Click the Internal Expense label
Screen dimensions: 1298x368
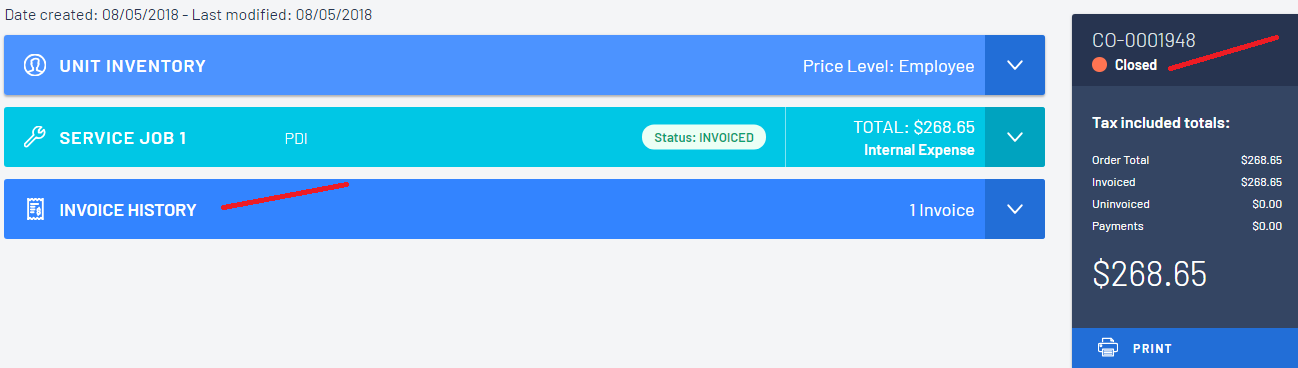pos(919,151)
